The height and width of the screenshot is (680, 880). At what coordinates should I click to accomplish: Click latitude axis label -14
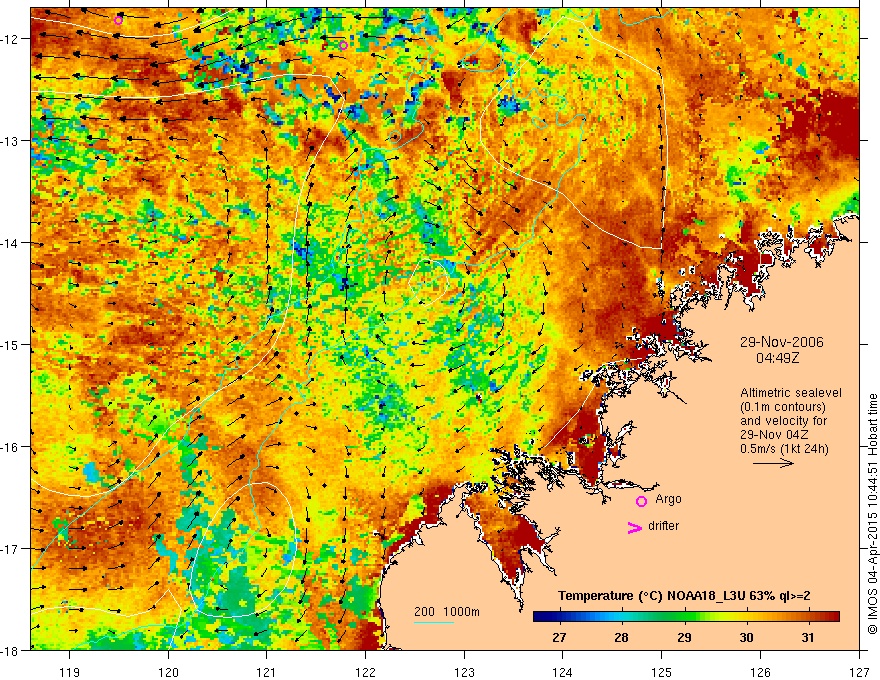click(10, 243)
